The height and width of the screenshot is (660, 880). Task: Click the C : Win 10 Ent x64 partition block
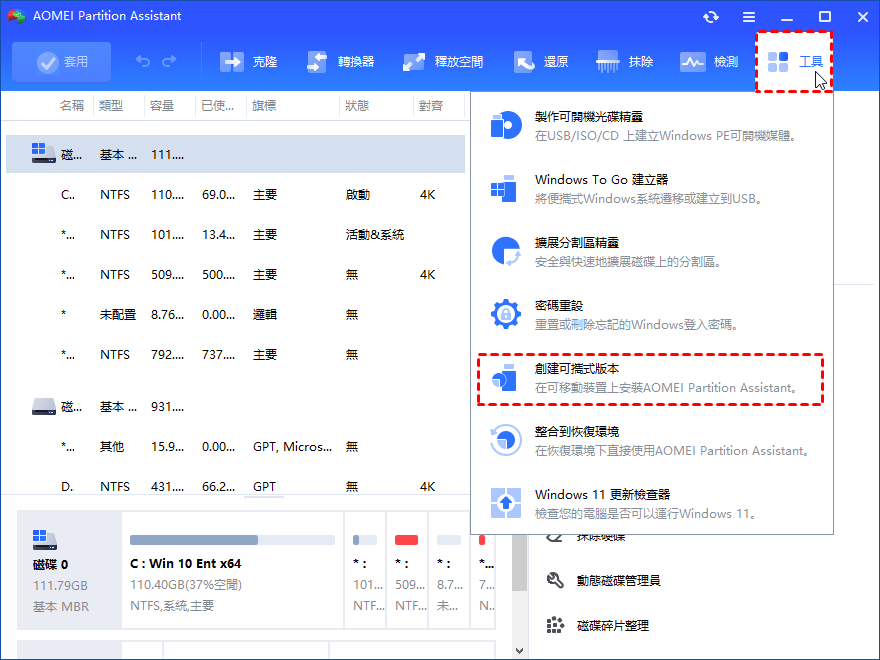coord(232,570)
